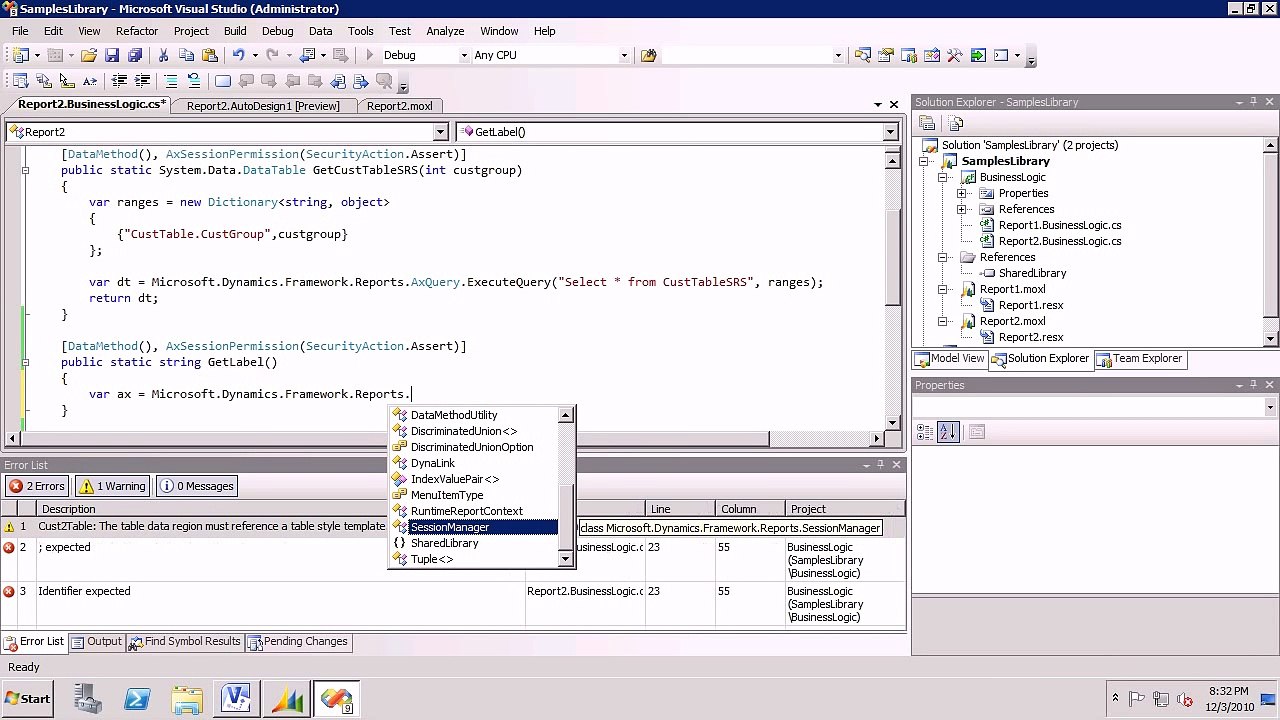This screenshot has height=720, width=1280.
Task: Comment out the selected lines icon
Action: (171, 82)
